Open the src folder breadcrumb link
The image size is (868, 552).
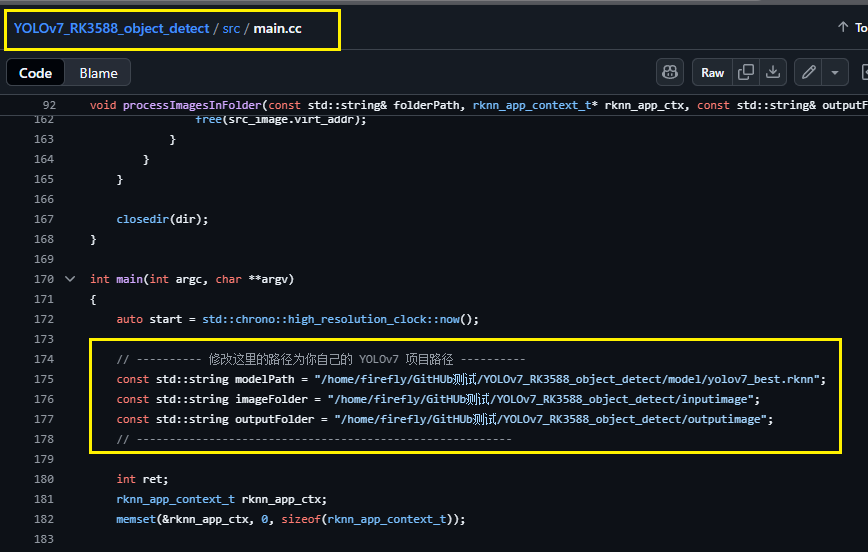(x=231, y=28)
